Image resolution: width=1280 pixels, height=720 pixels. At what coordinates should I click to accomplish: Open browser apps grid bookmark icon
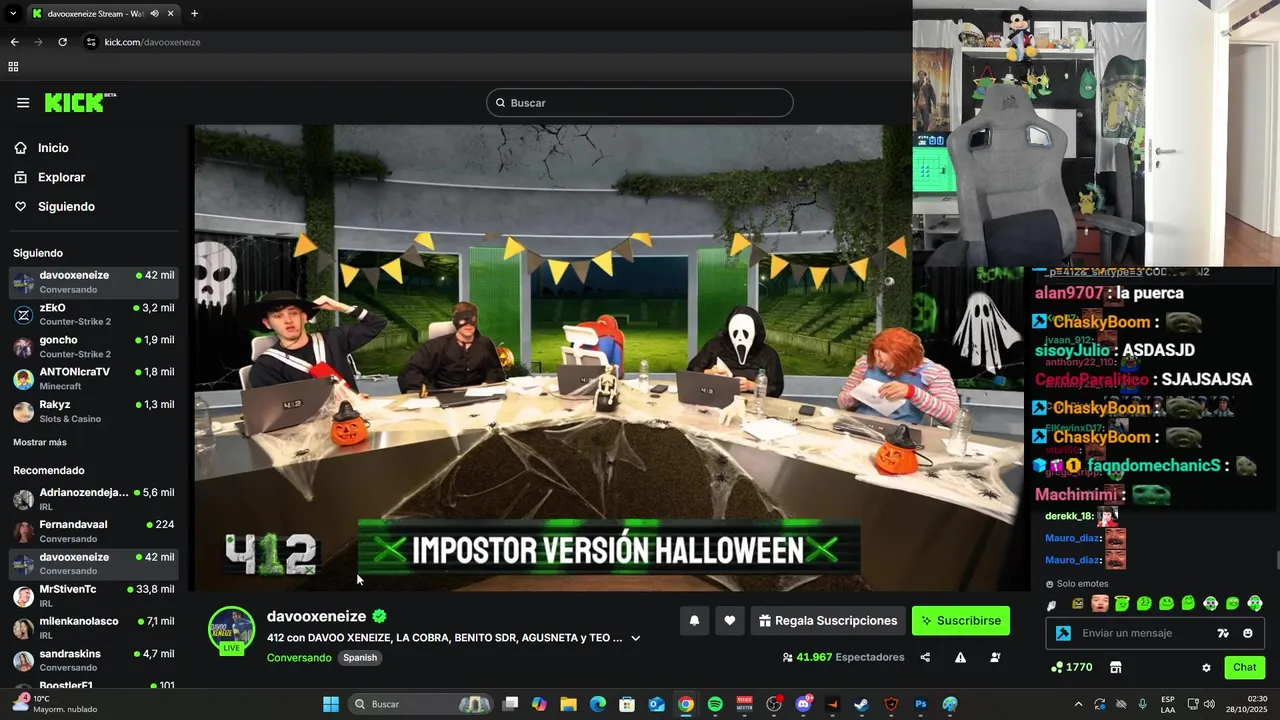click(x=13, y=67)
